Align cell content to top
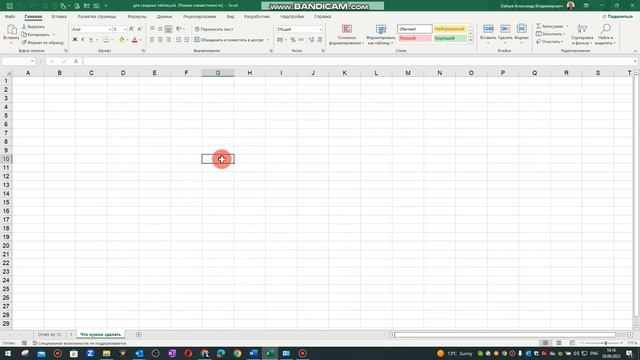 pos(152,29)
